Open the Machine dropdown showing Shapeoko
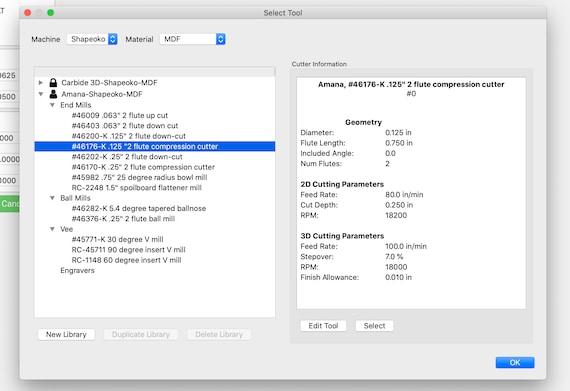The image size is (570, 391). [92, 39]
